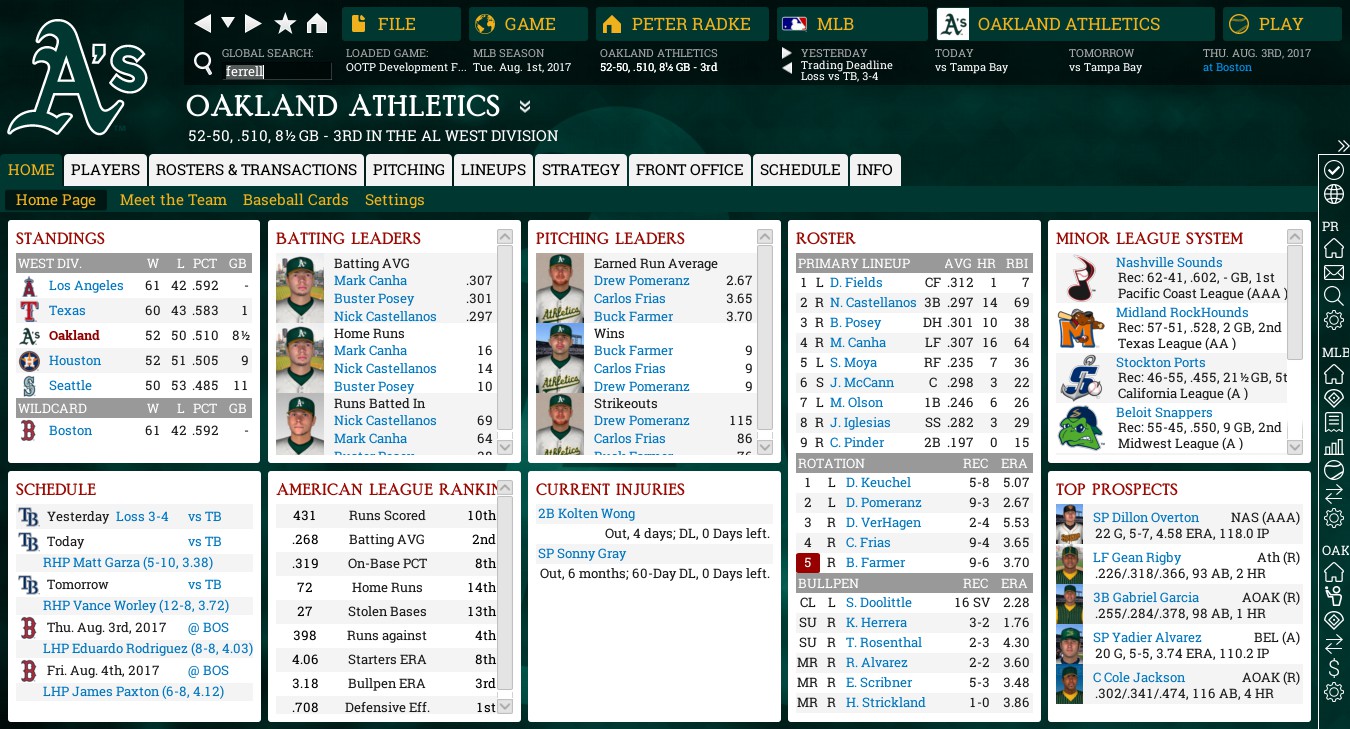Viewport: 1350px width, 729px height.
Task: Click the Minor League System scroll-down arrow
Action: (1295, 447)
